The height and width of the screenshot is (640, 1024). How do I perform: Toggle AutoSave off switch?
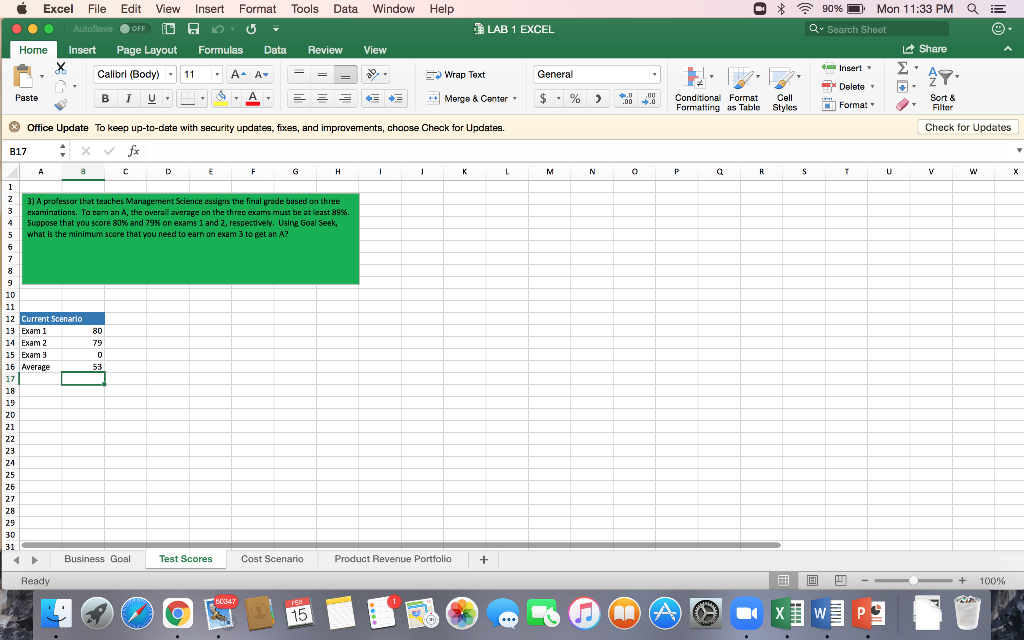pos(134,29)
